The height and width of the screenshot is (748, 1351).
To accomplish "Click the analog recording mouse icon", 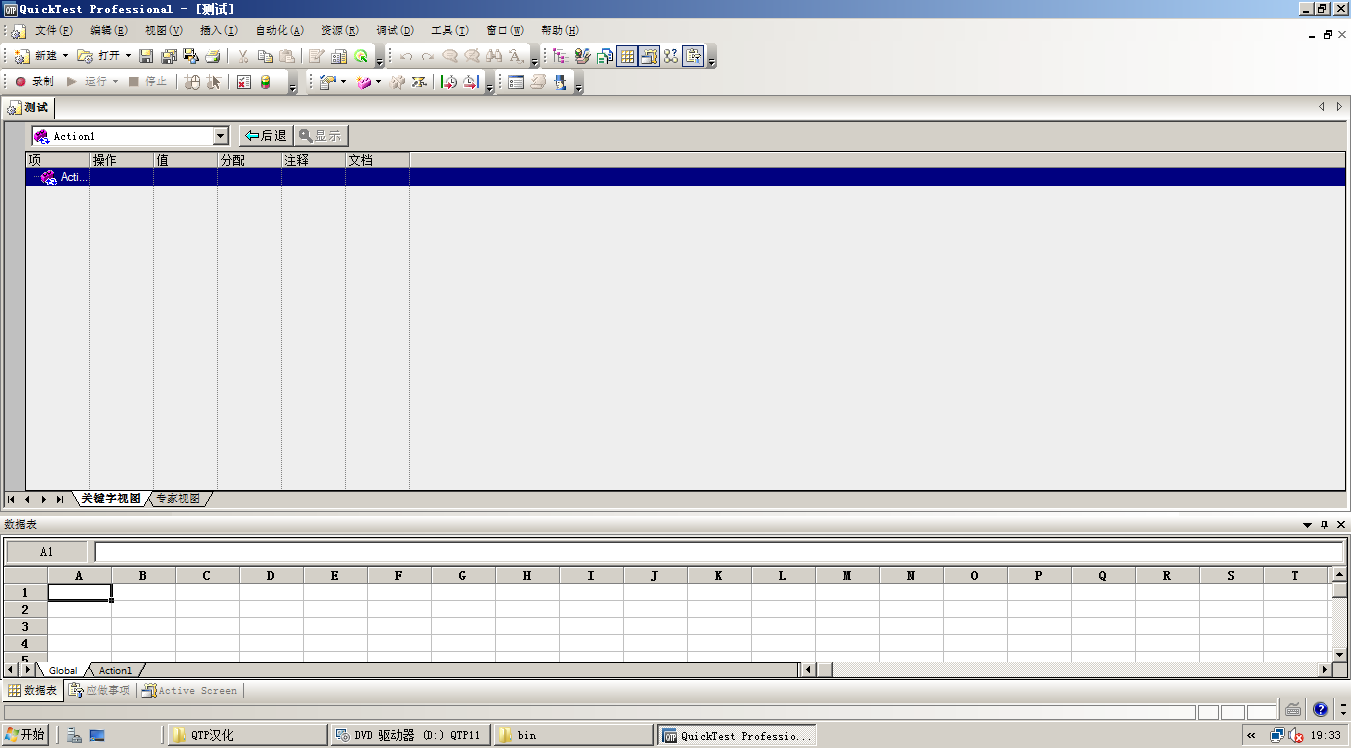I will [x=192, y=82].
